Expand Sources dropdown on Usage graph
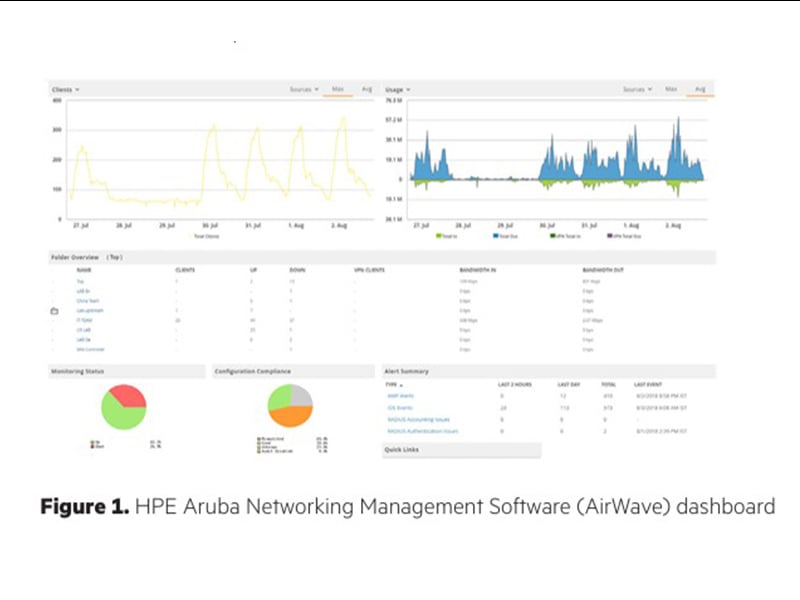This screenshot has width=800, height=600. coord(637,89)
